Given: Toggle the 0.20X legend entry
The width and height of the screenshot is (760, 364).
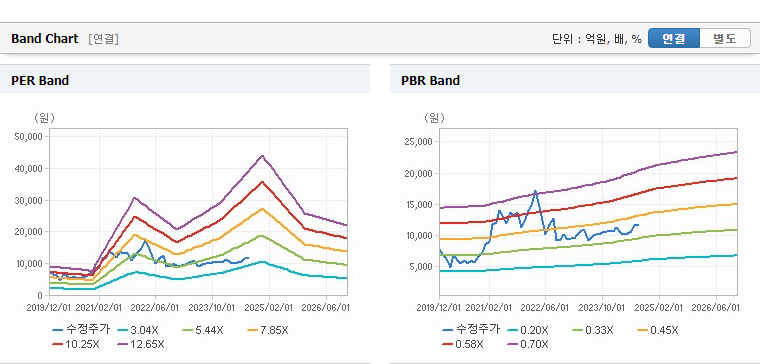Looking at the screenshot, I should 528,330.
